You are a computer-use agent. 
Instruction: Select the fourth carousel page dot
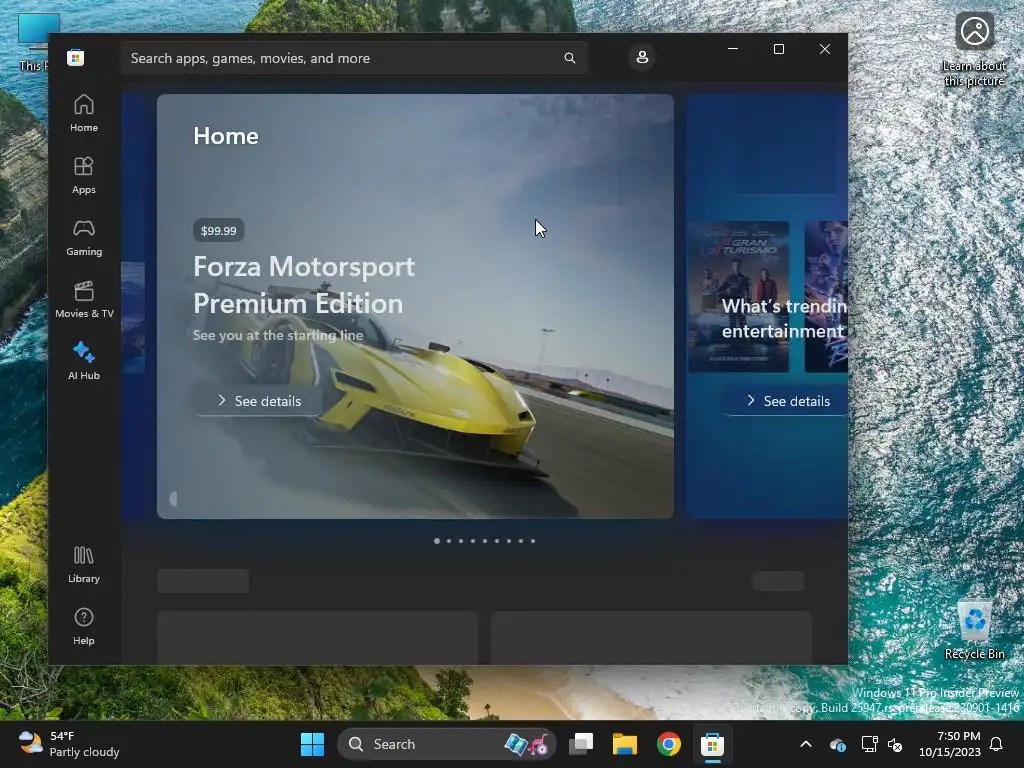click(x=473, y=541)
